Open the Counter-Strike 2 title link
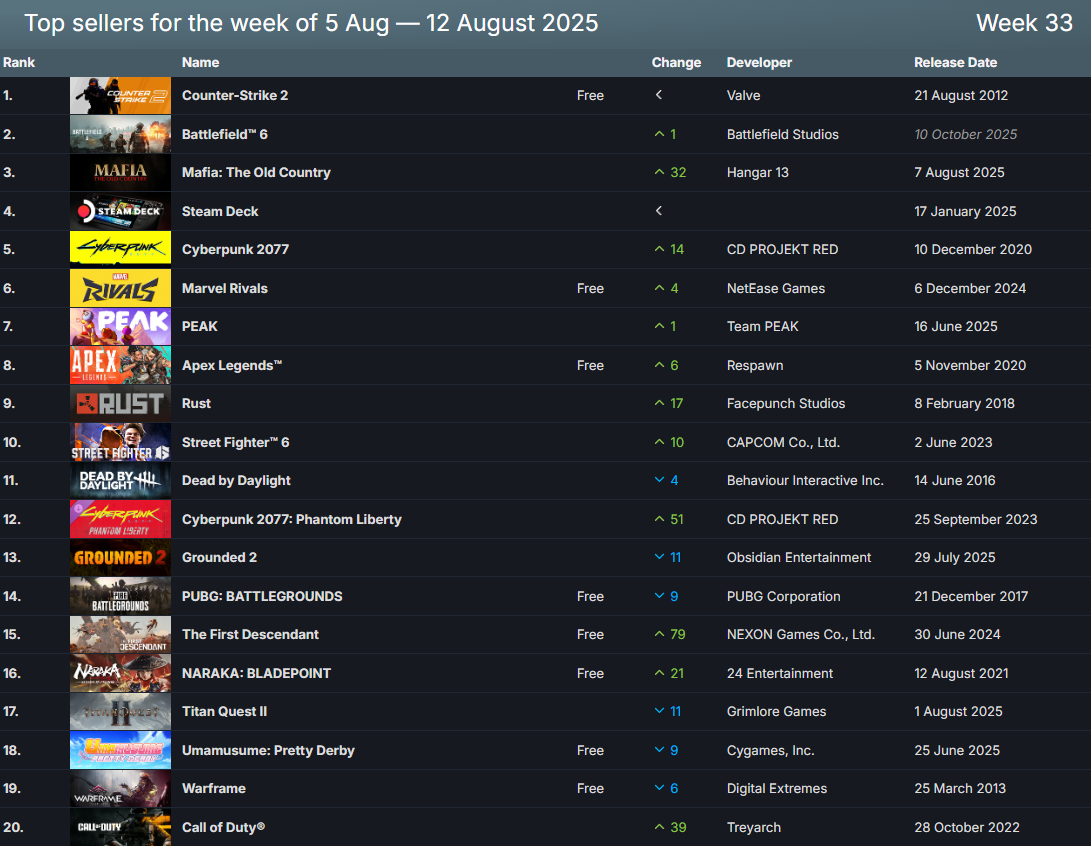Viewport: 1091px width, 846px height. 235,95
